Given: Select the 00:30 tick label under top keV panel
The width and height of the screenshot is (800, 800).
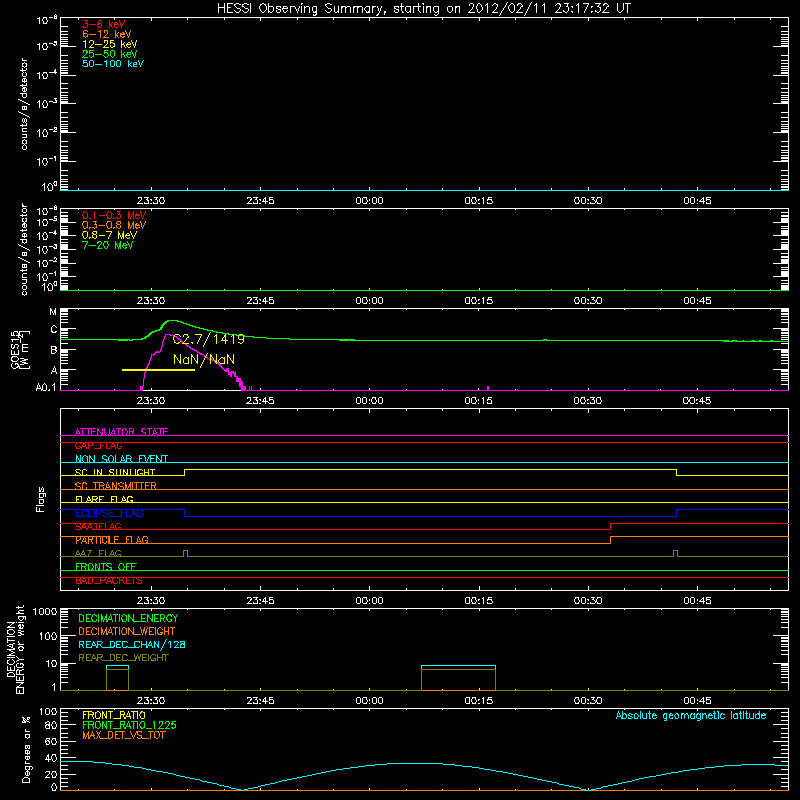Looking at the screenshot, I should 588,201.
